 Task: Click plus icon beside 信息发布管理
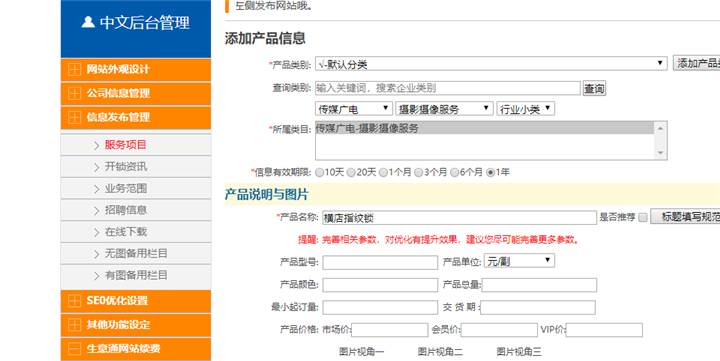pyautogui.click(x=74, y=117)
